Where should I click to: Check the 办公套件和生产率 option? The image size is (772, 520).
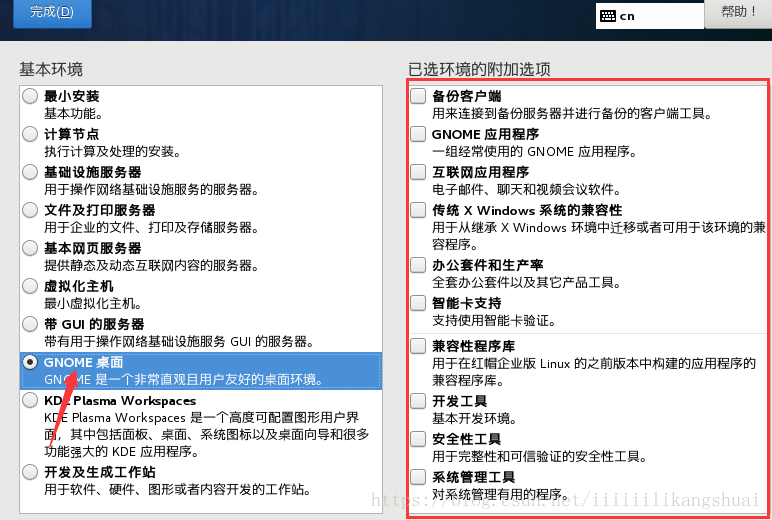point(418,265)
